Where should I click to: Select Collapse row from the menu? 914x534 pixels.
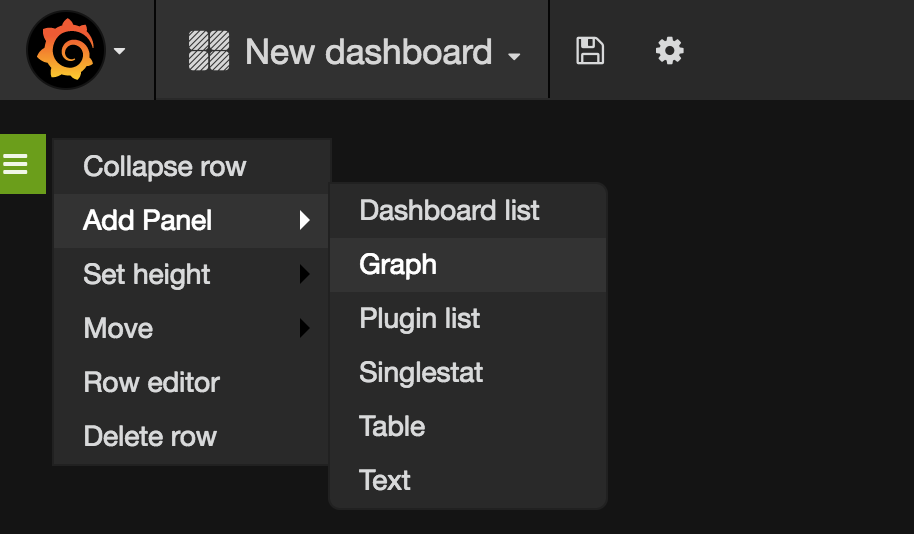click(x=192, y=167)
